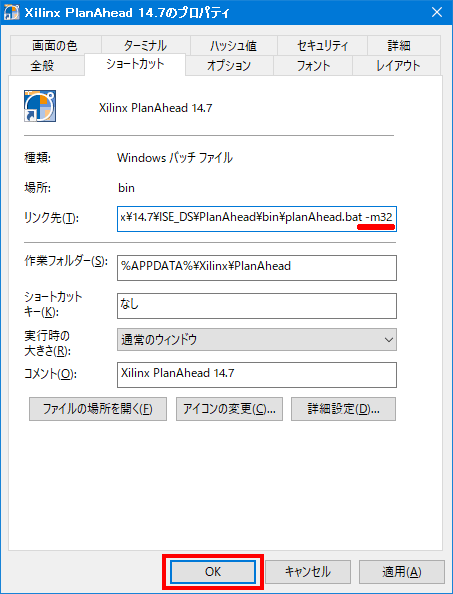
Task: Close the properties dialog with the X button
Action: [x=437, y=12]
